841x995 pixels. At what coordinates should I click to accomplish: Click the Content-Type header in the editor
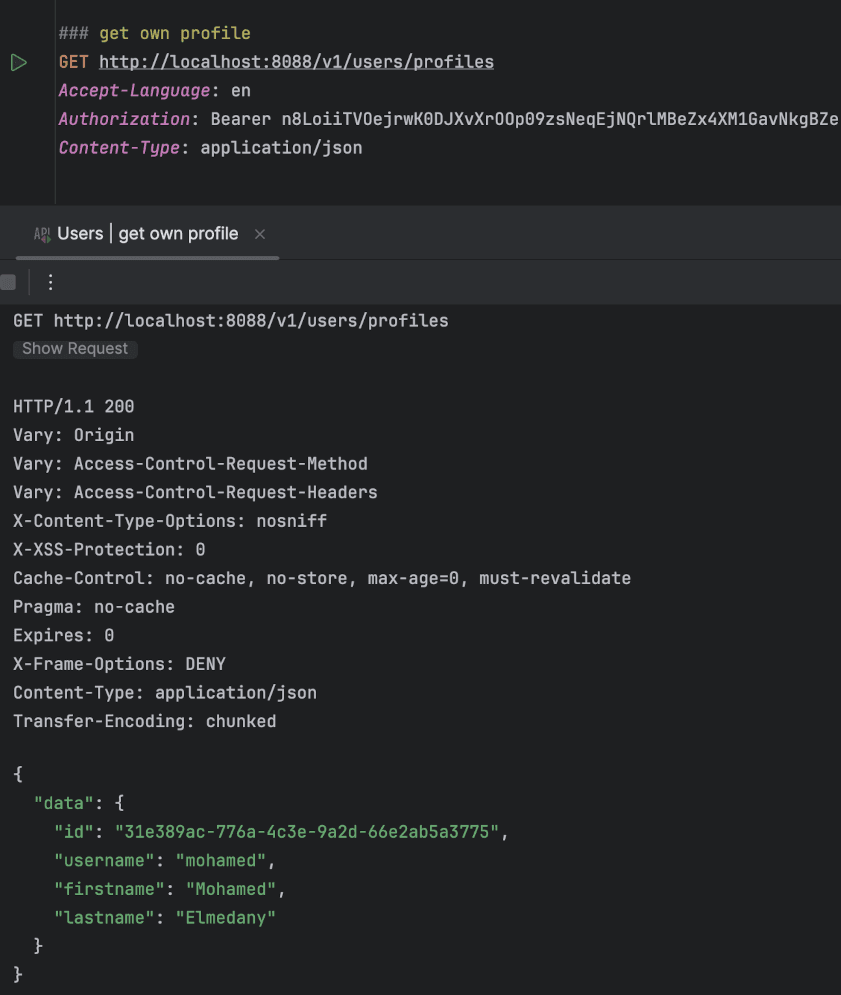[211, 148]
